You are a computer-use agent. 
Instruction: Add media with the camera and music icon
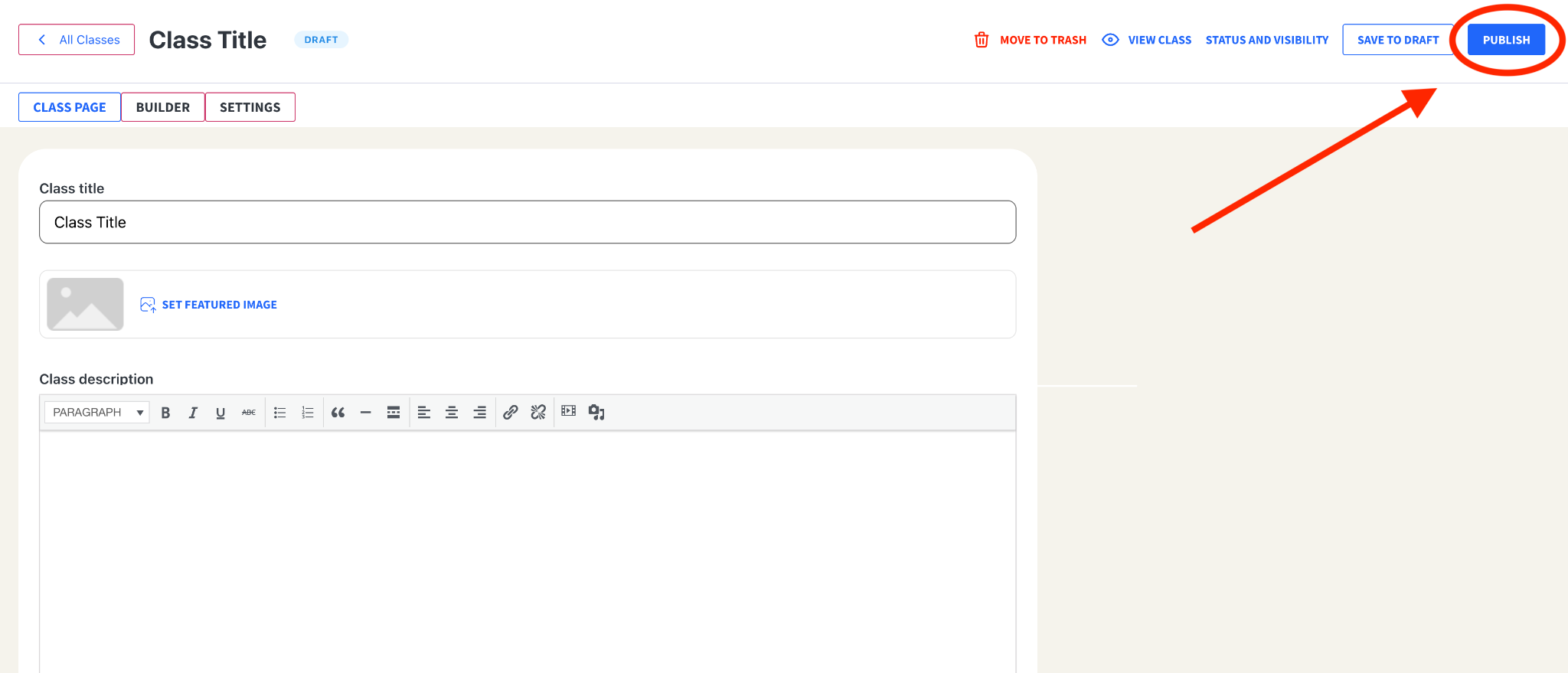(x=596, y=413)
